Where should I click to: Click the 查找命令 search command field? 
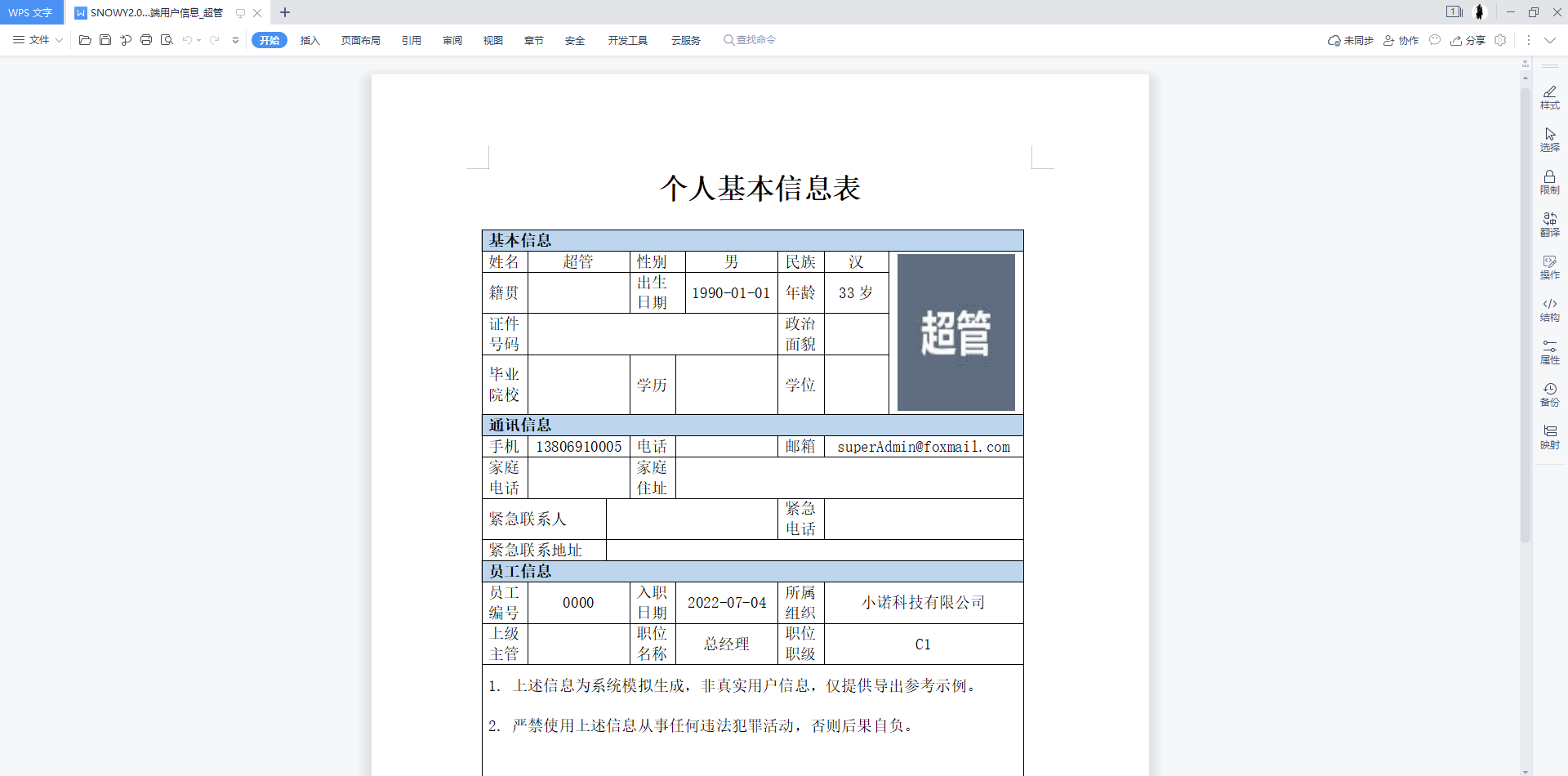click(750, 40)
